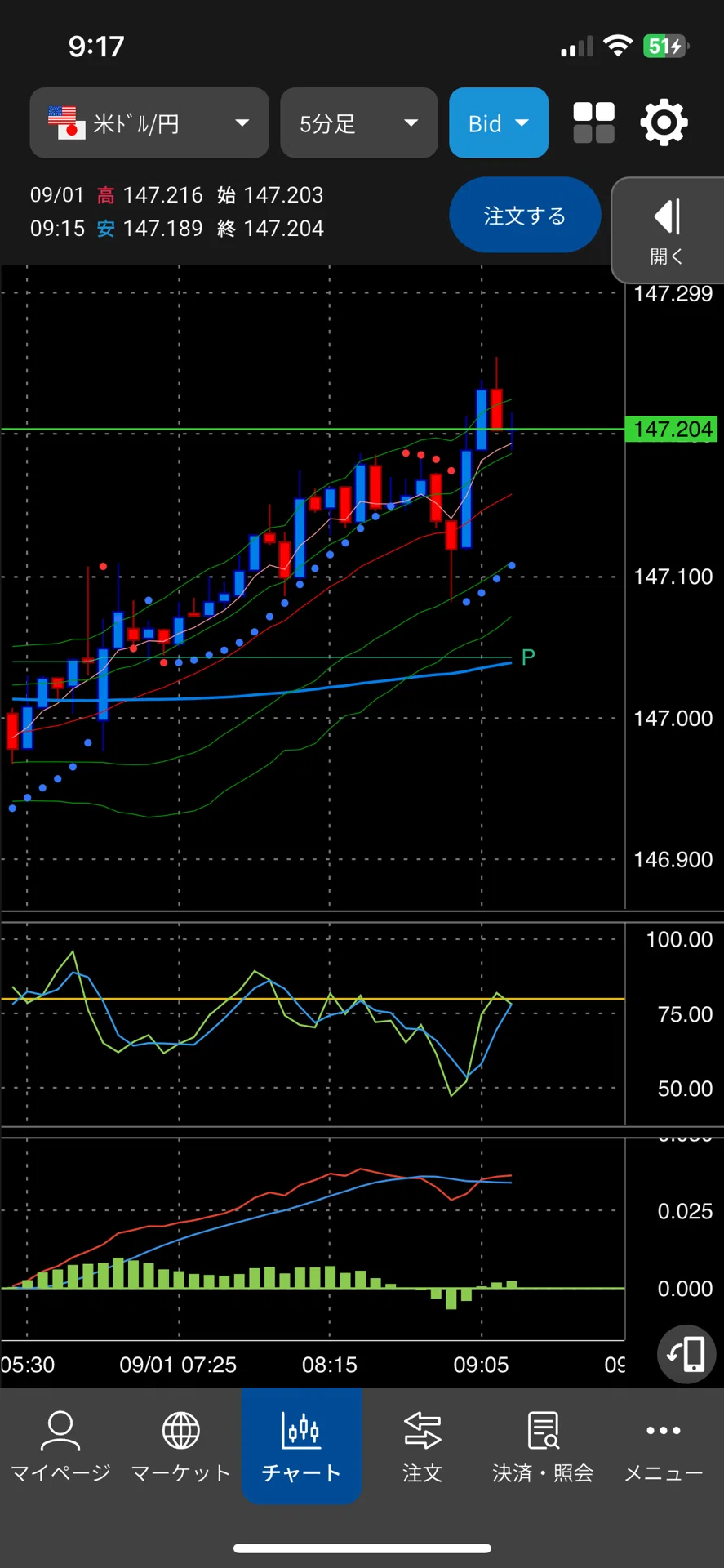
Task: Tap the order arrows icon in the bottom bar
Action: (x=422, y=1430)
